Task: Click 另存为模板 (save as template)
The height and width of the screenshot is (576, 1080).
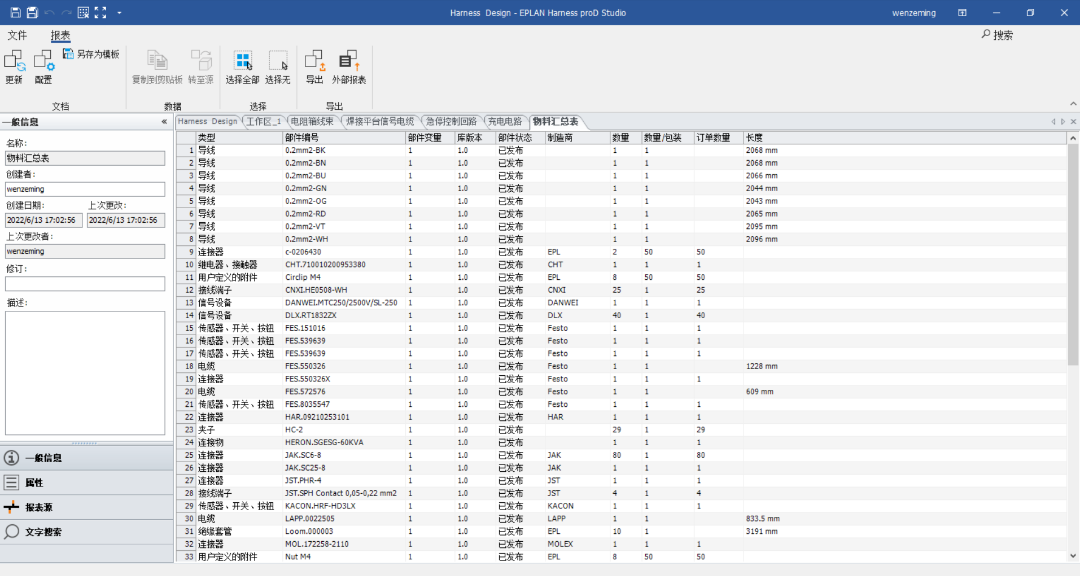Action: pos(92,54)
